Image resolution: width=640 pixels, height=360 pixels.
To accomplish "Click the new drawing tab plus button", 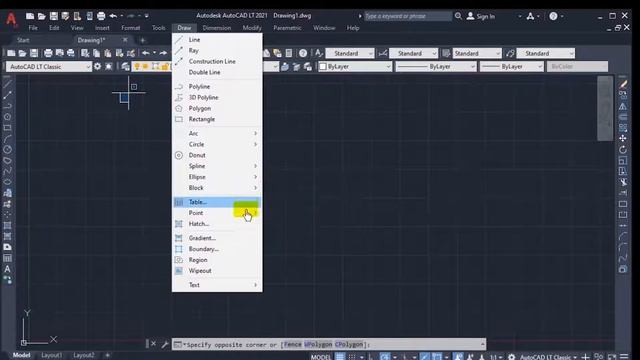I will (x=142, y=40).
